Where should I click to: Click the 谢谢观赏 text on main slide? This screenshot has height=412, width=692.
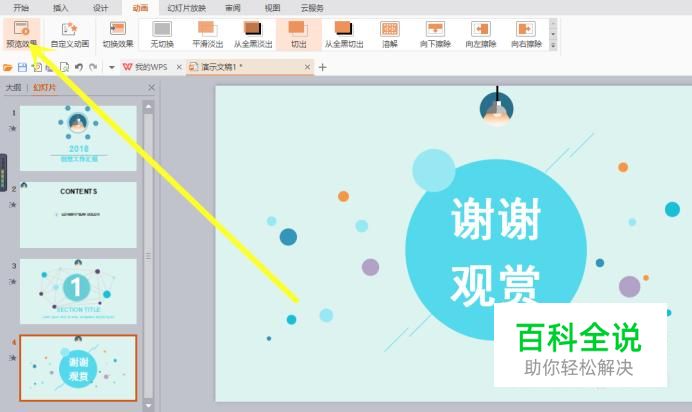click(x=496, y=251)
